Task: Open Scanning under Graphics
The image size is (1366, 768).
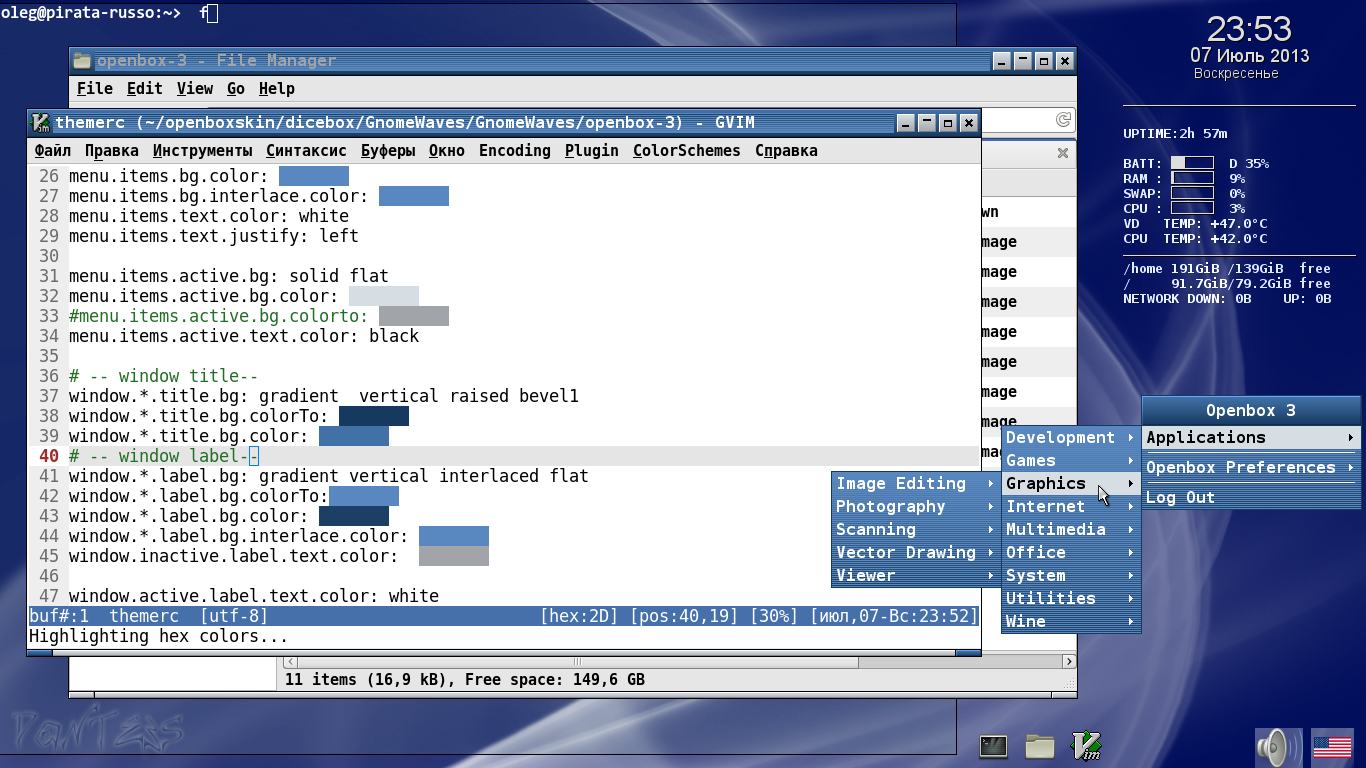Action: tap(916, 530)
